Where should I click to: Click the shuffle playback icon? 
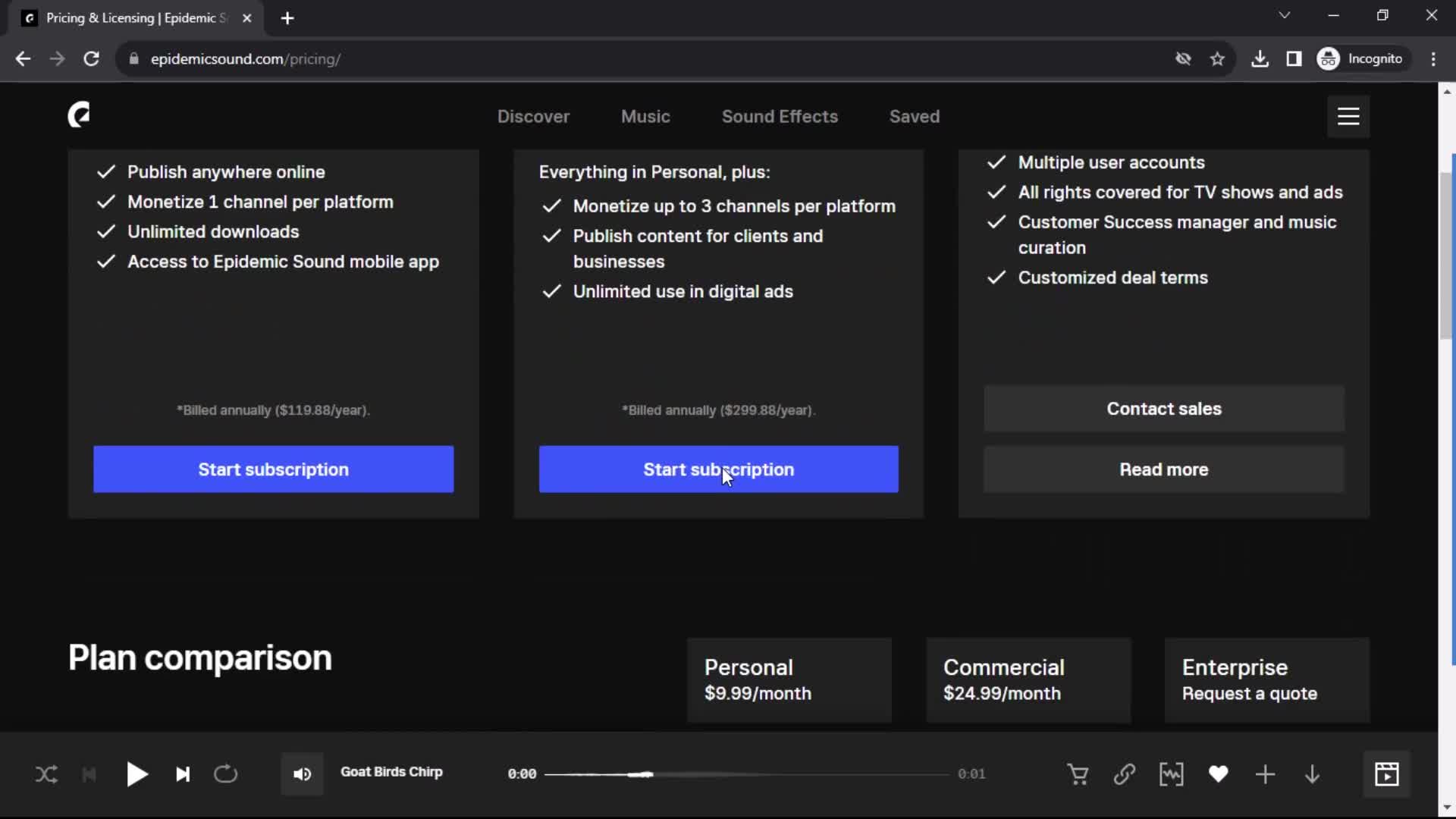coord(46,773)
